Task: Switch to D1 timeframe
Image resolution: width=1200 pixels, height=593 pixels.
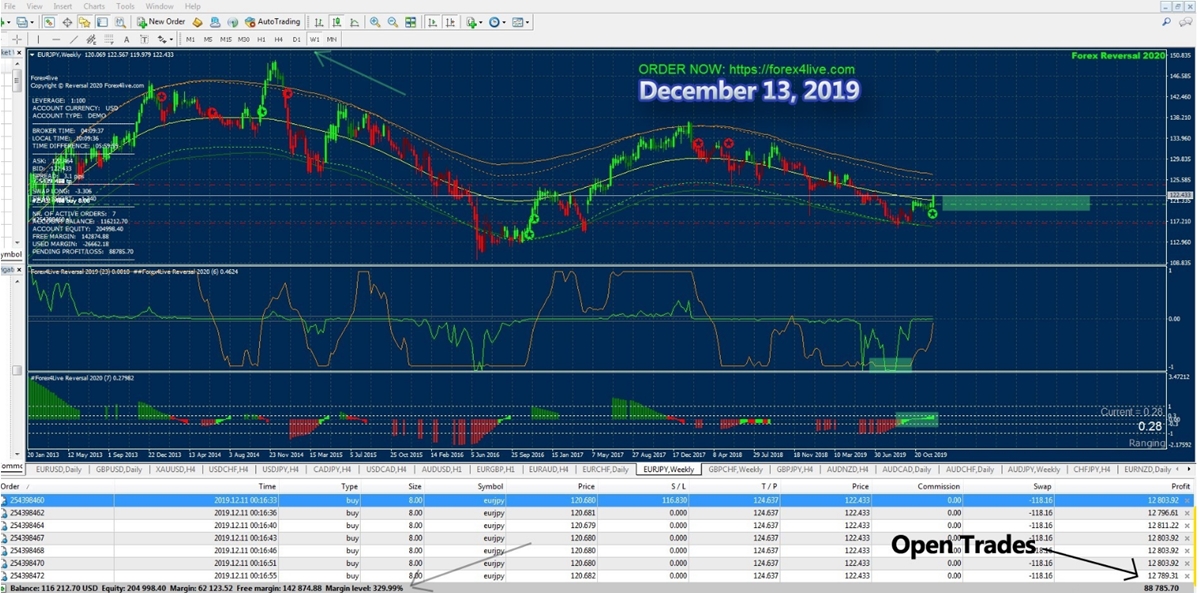Action: pyautogui.click(x=296, y=39)
